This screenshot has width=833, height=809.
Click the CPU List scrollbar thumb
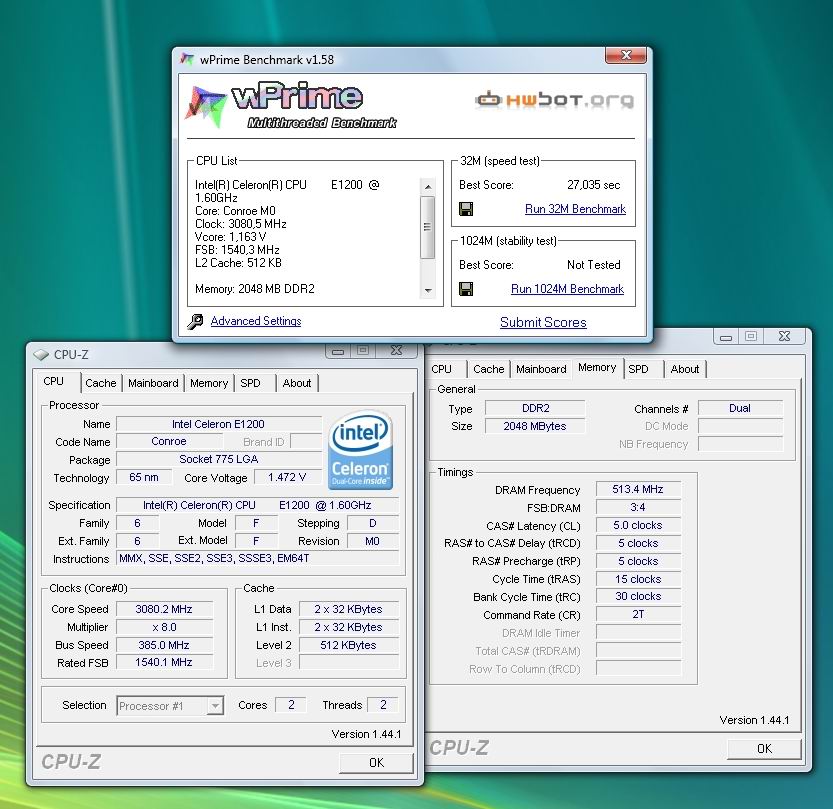428,227
